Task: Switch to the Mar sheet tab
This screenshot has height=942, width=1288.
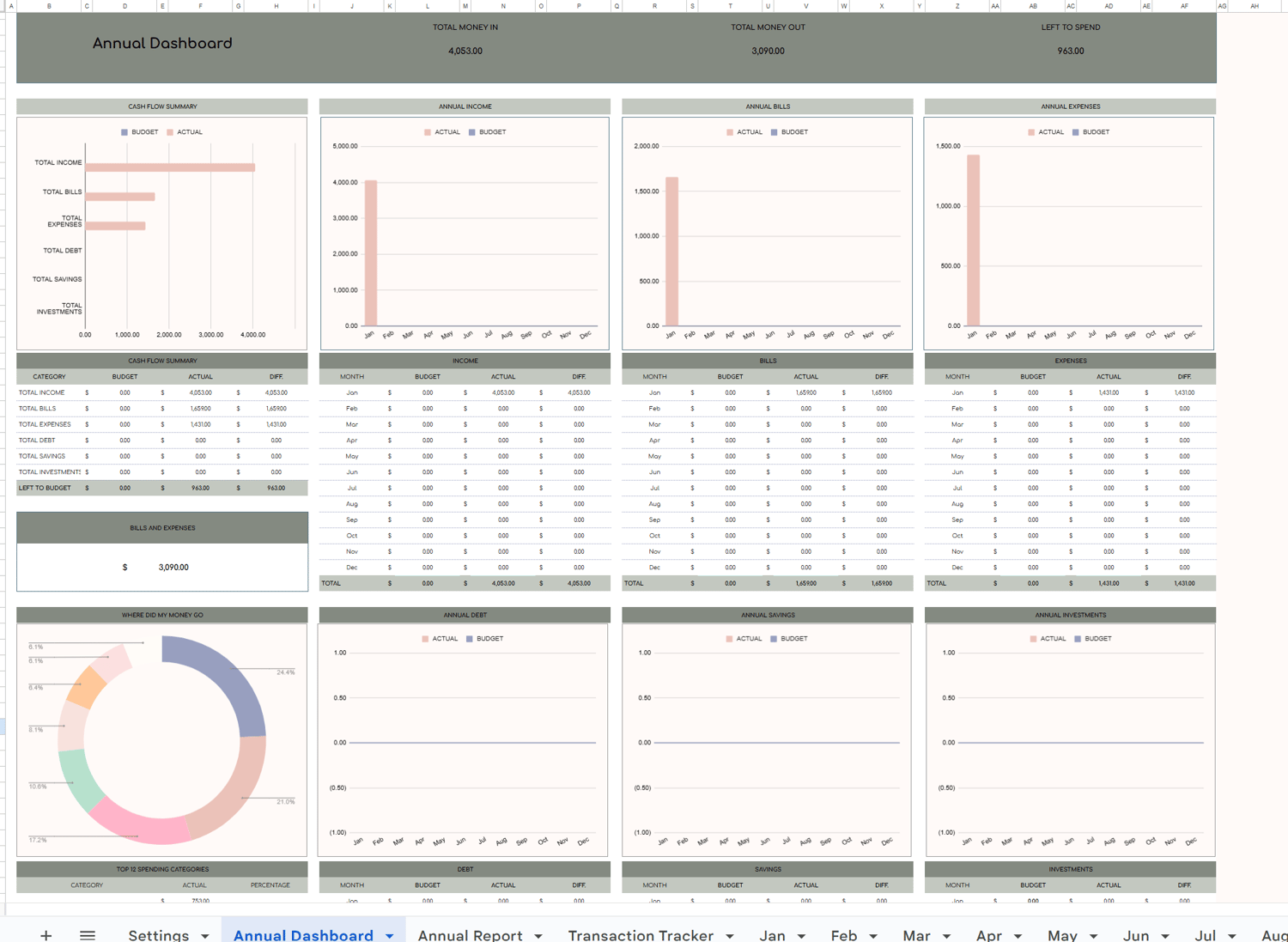Action: pos(917,934)
